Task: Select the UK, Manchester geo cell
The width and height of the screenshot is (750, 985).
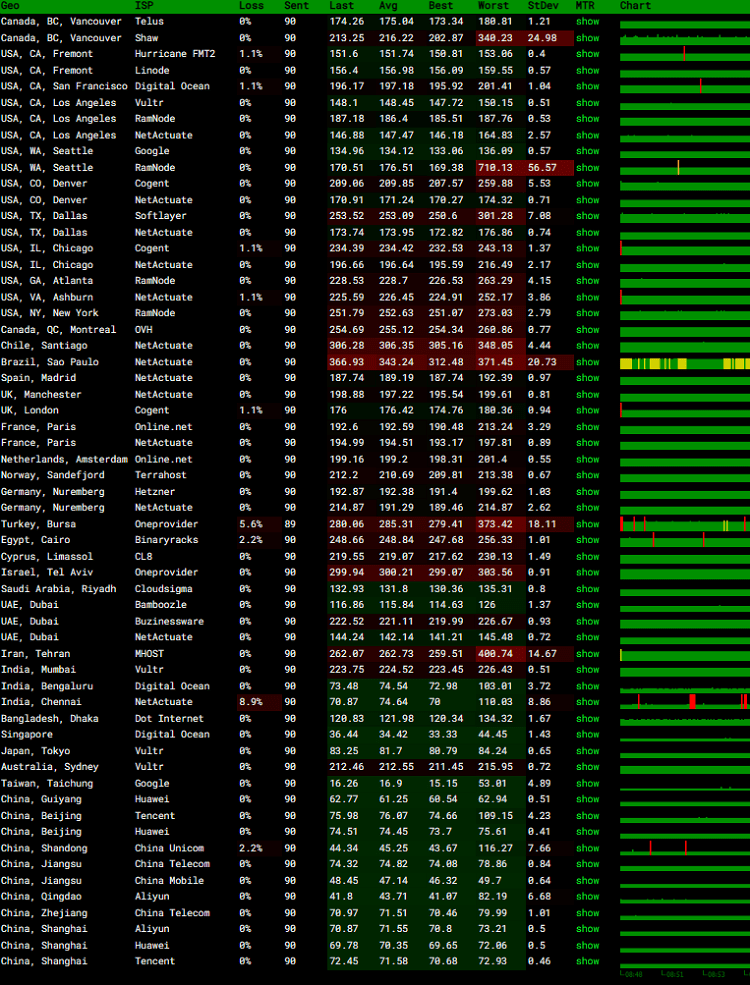Action: (42, 395)
